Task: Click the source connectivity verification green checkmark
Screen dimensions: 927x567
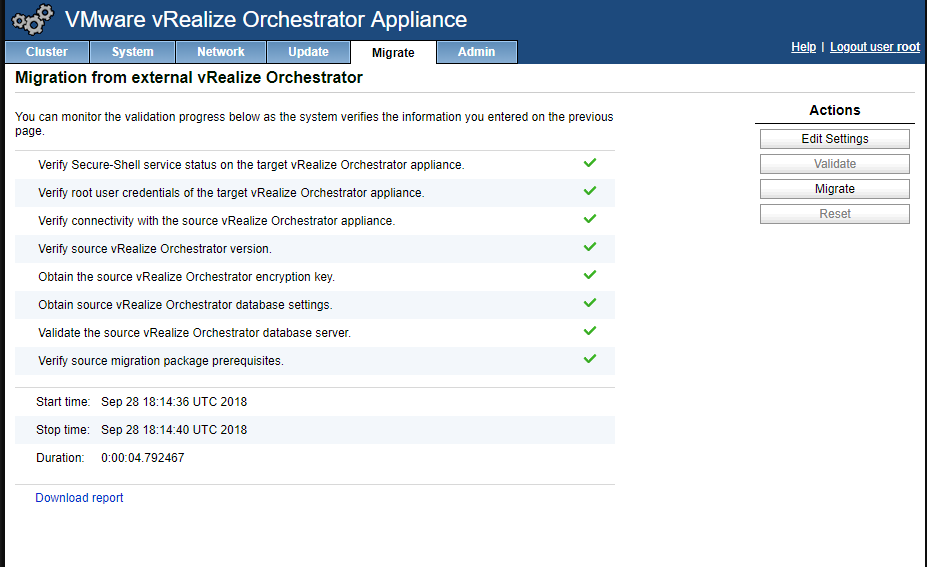Action: (x=589, y=219)
